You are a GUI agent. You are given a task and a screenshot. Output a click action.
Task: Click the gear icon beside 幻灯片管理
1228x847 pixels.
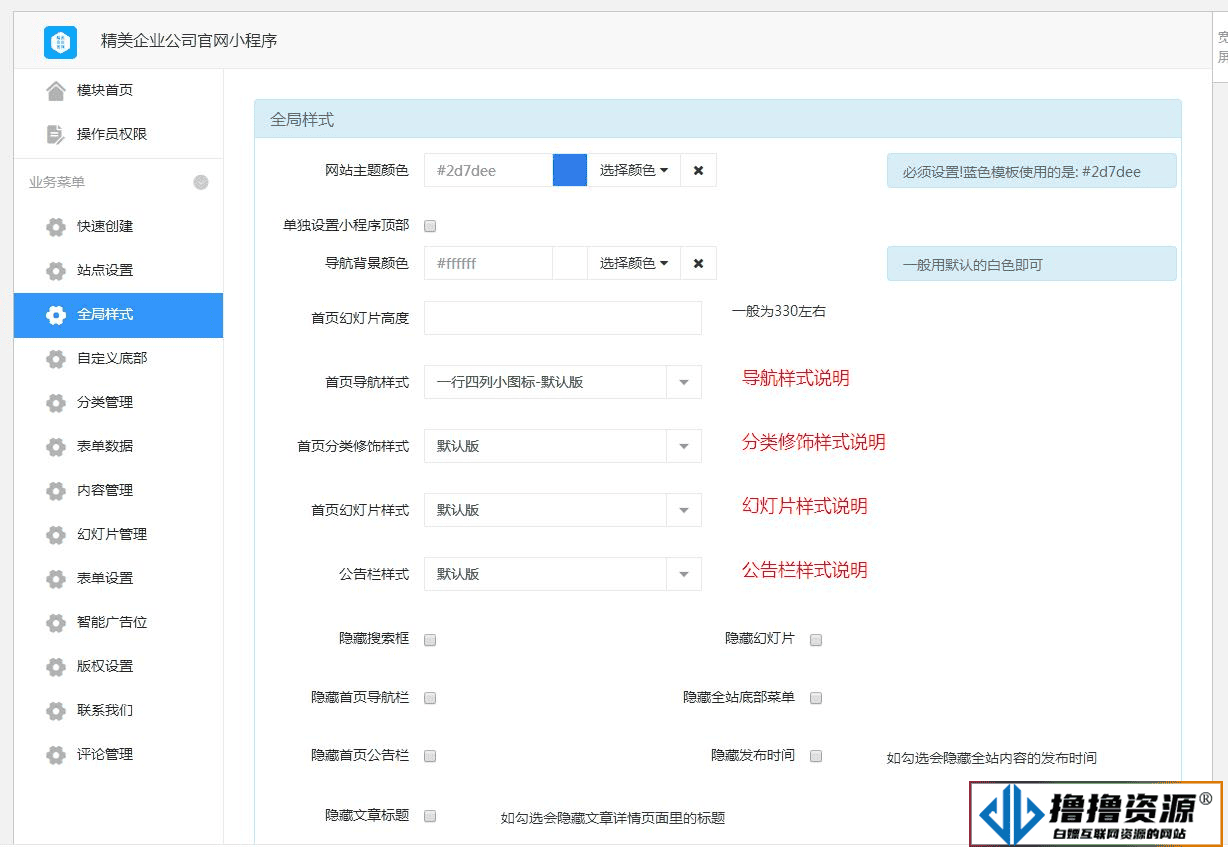click(x=56, y=534)
